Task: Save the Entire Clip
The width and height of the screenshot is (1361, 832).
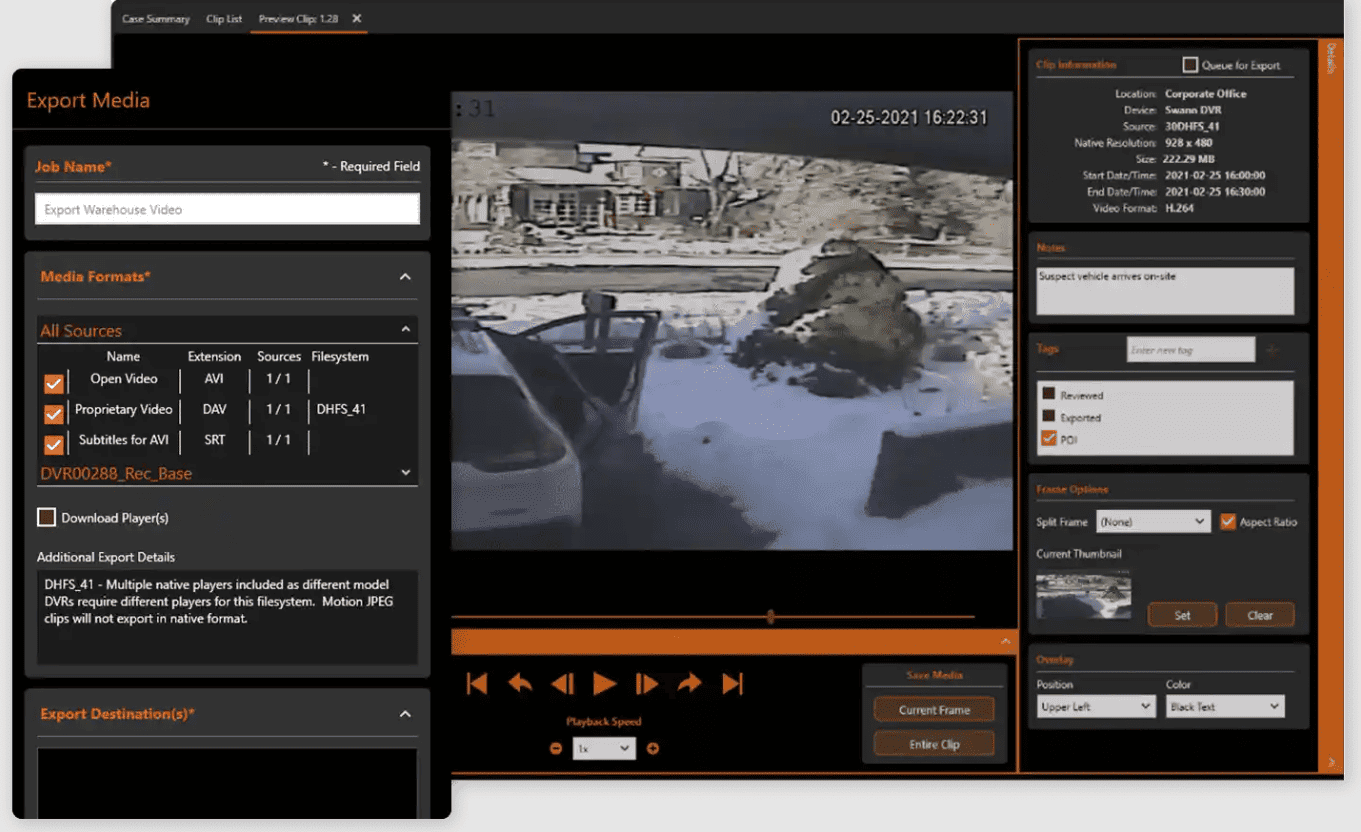Action: (934, 744)
